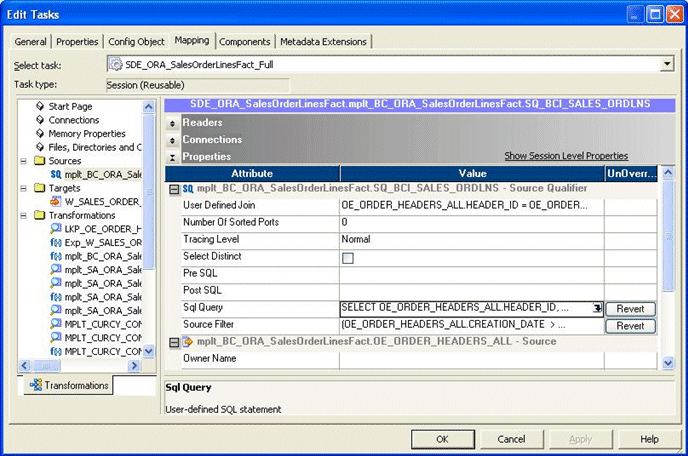Screen dimensions: 688x456
Task: Click the Cancel button
Action: click(x=511, y=439)
